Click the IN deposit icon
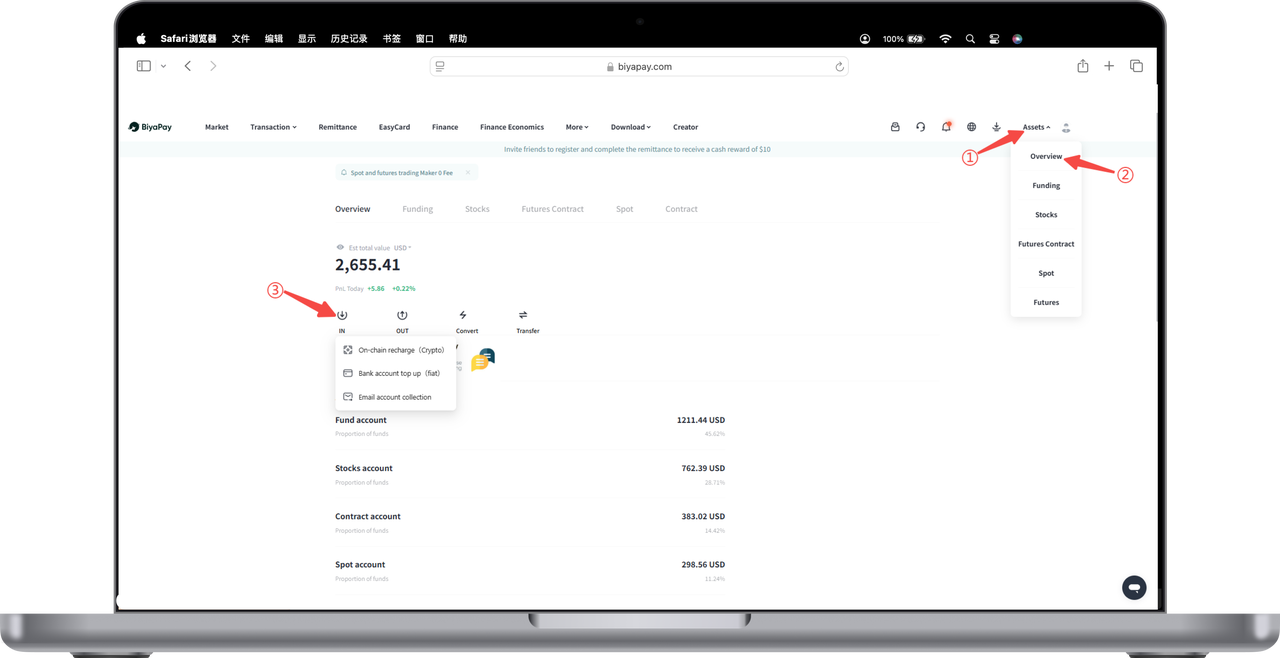The height and width of the screenshot is (658, 1280). 342,316
